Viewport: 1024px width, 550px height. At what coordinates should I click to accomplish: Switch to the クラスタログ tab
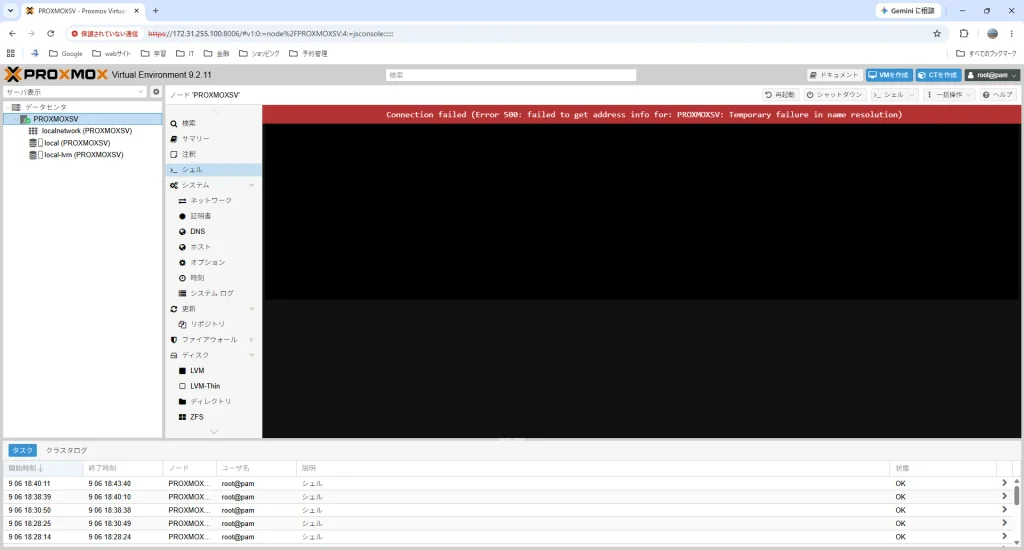[x=67, y=450]
